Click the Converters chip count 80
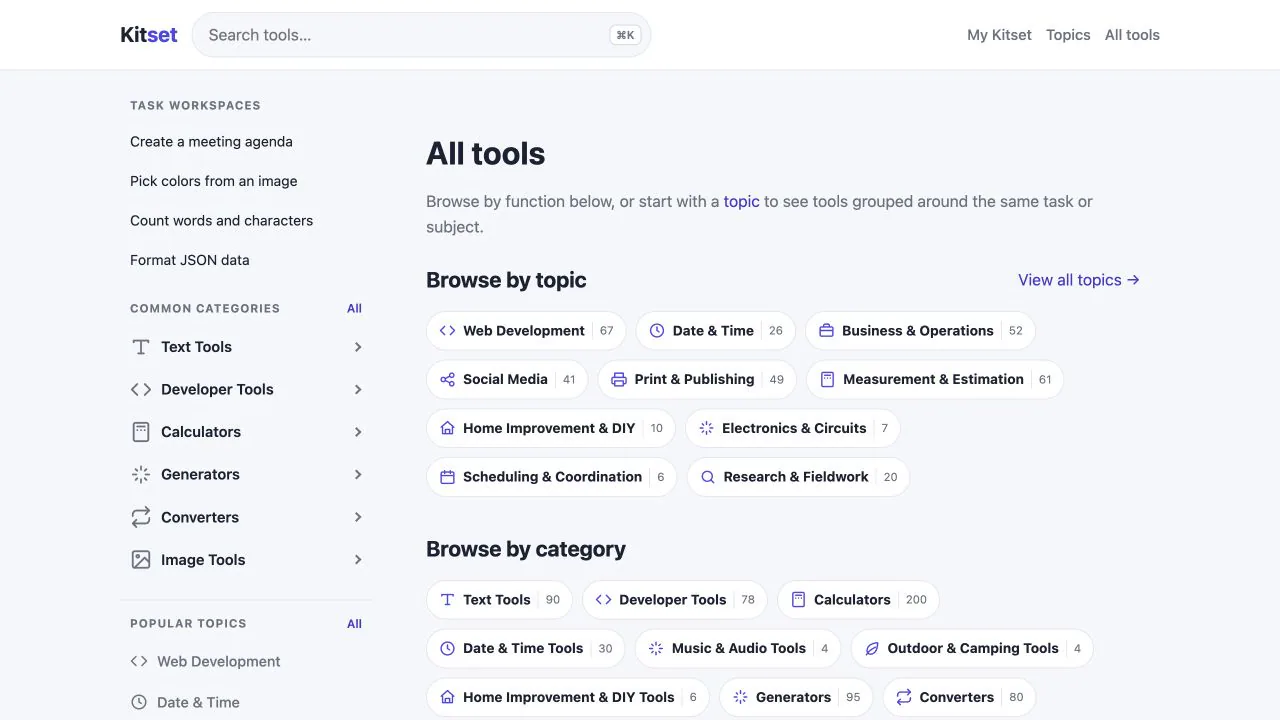The image size is (1280, 720). coord(1016,697)
